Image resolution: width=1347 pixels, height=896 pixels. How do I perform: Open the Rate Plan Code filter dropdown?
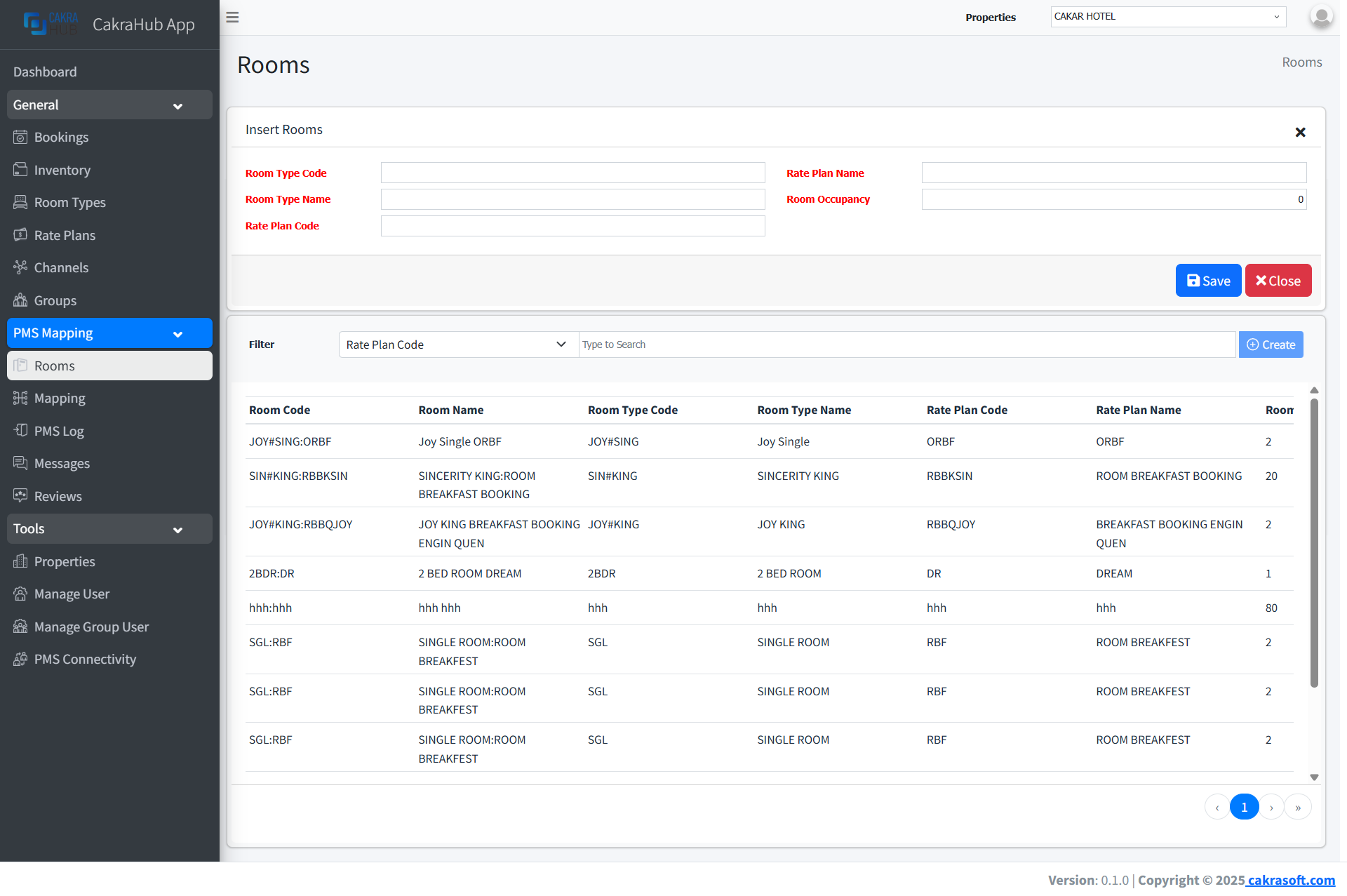pos(457,345)
